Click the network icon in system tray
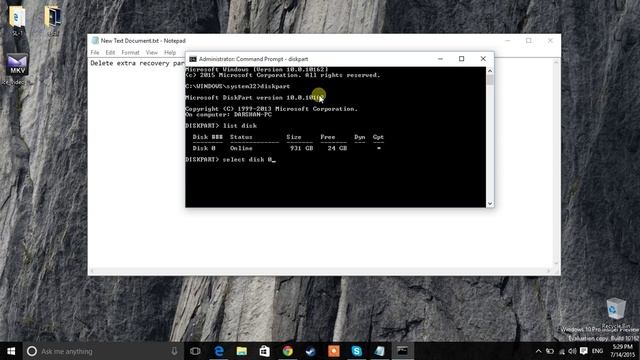The height and width of the screenshot is (360, 640). (562, 351)
